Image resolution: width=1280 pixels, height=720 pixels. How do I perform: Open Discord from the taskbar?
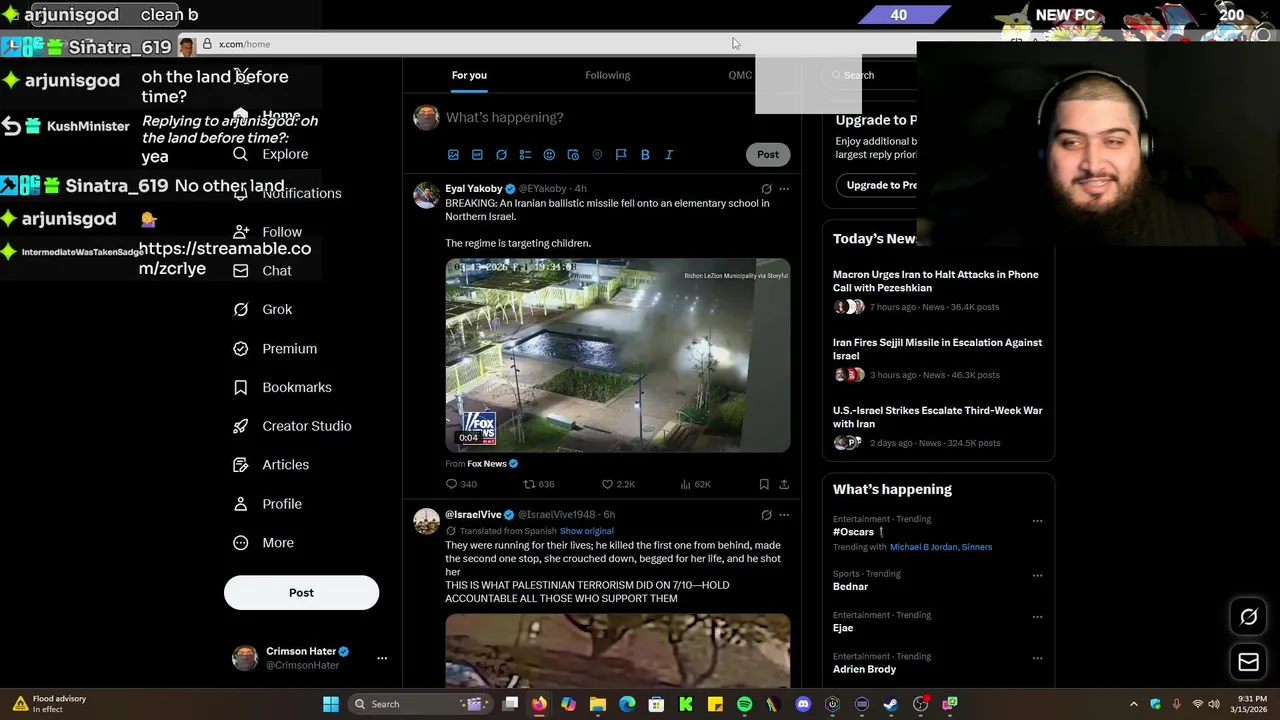coord(803,704)
